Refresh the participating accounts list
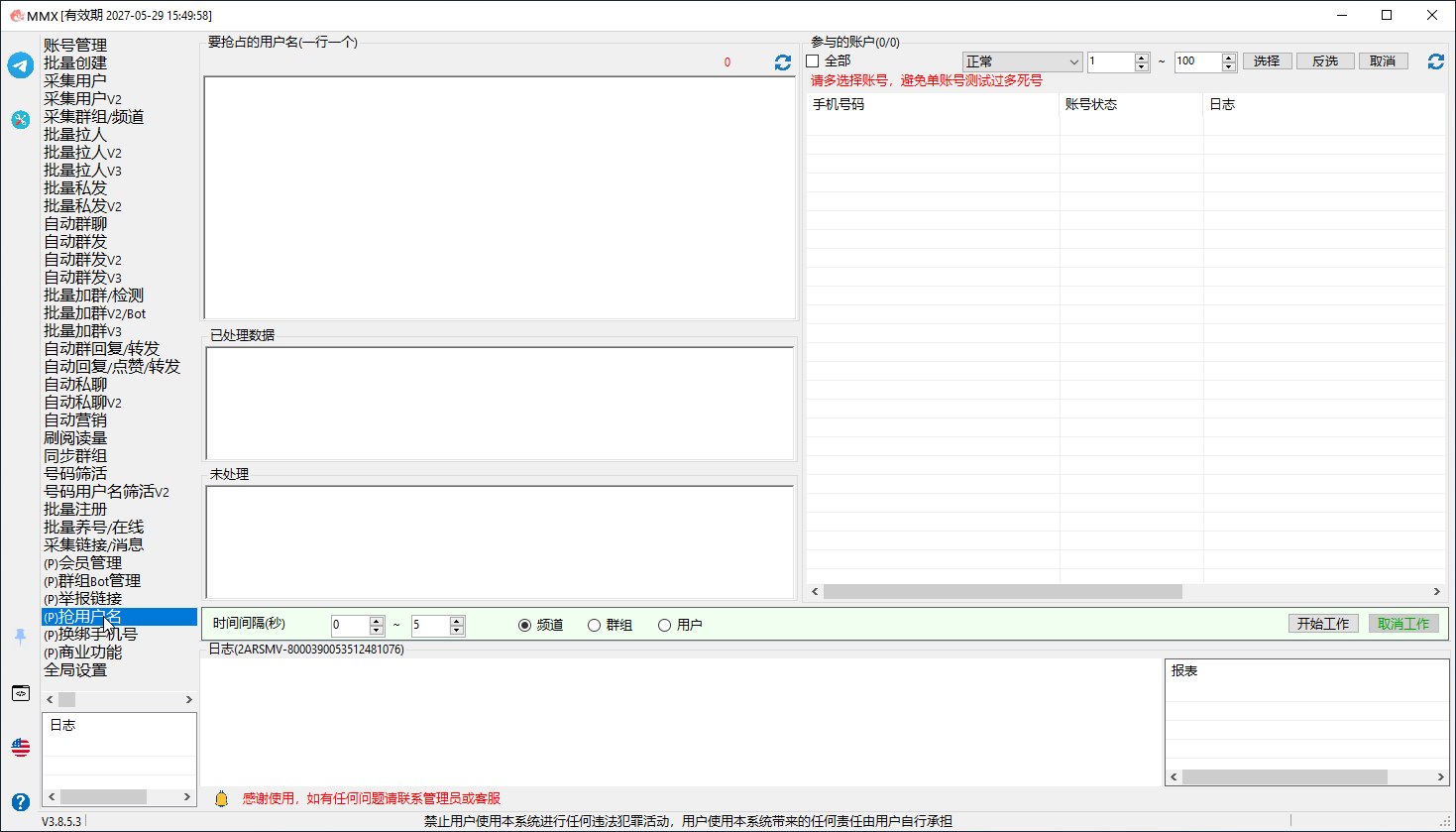 click(x=1435, y=61)
